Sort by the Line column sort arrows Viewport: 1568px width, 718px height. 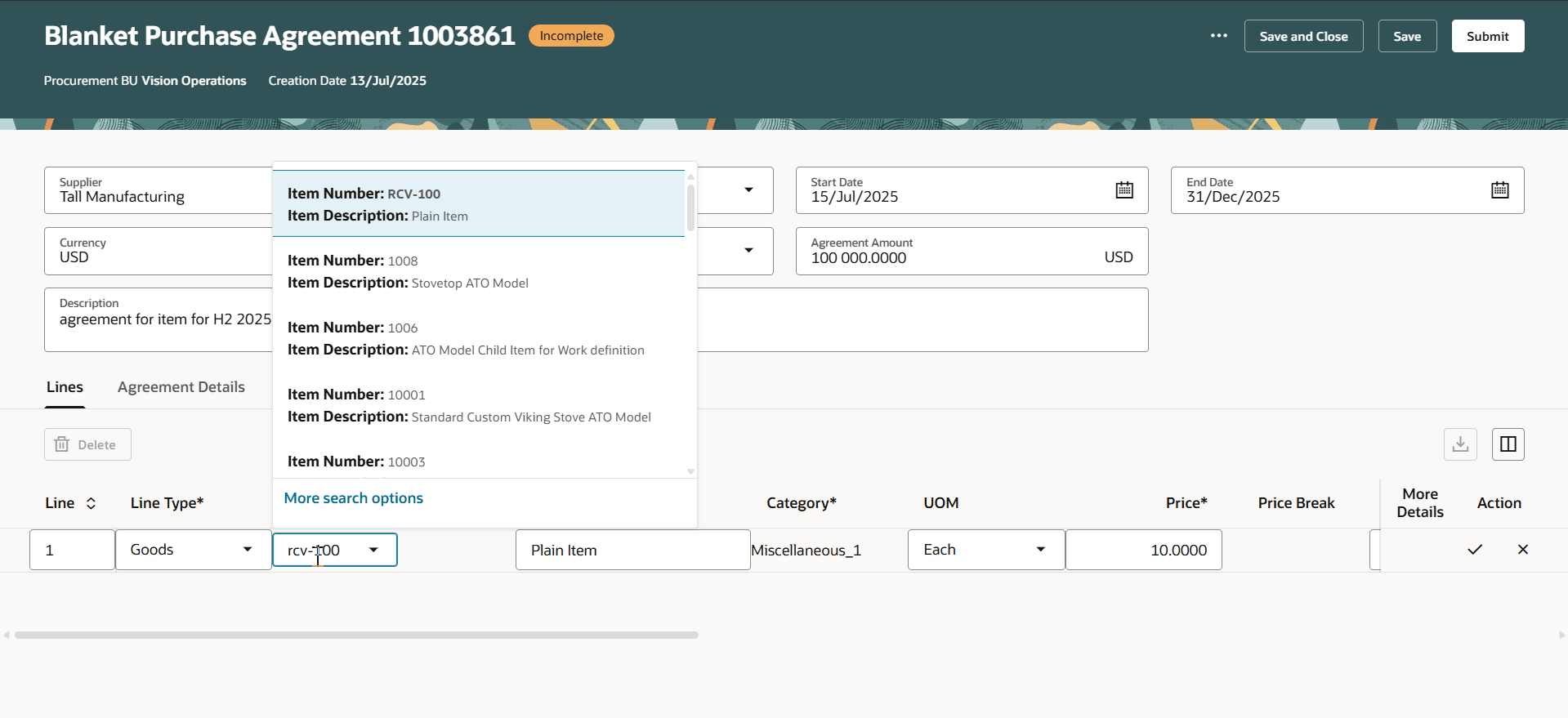[x=91, y=503]
